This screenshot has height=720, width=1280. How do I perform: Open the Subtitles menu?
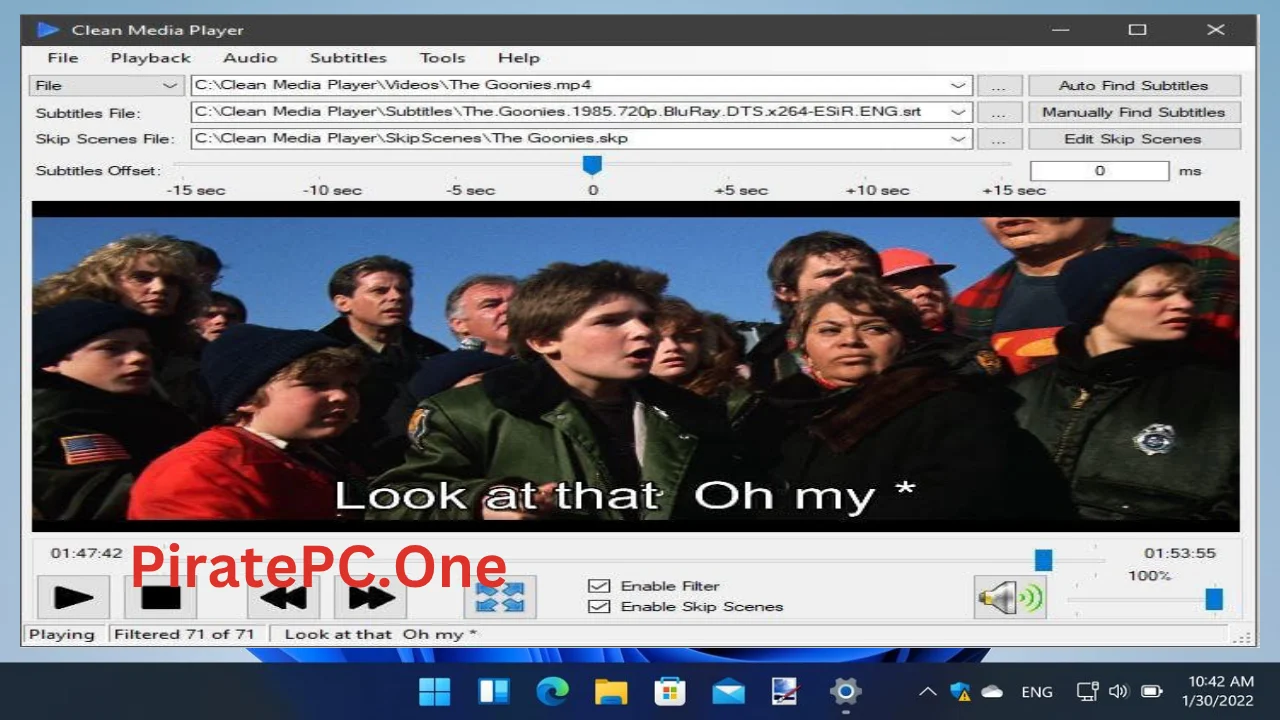pyautogui.click(x=348, y=58)
